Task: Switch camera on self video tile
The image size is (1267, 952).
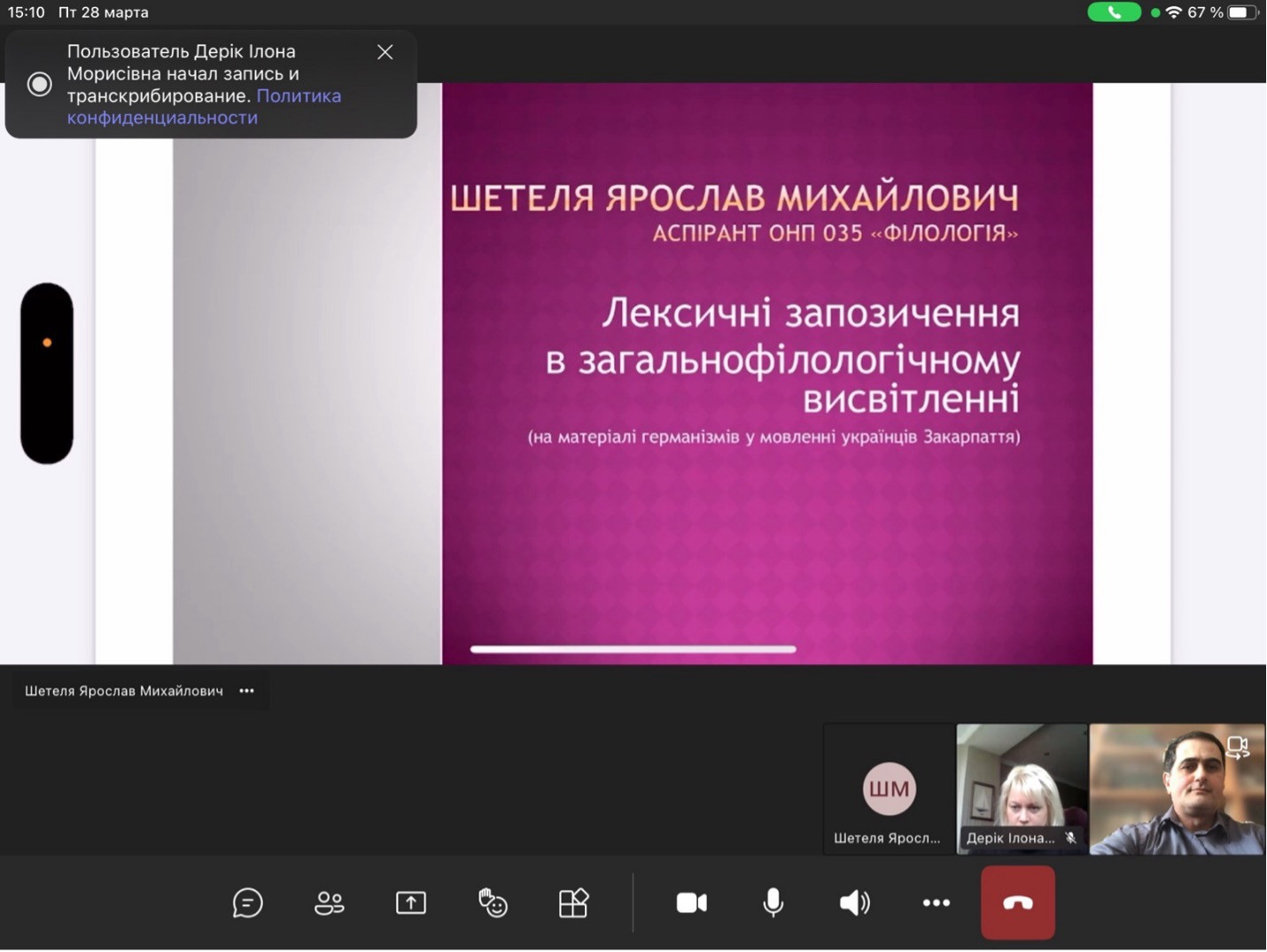Action: click(1238, 748)
